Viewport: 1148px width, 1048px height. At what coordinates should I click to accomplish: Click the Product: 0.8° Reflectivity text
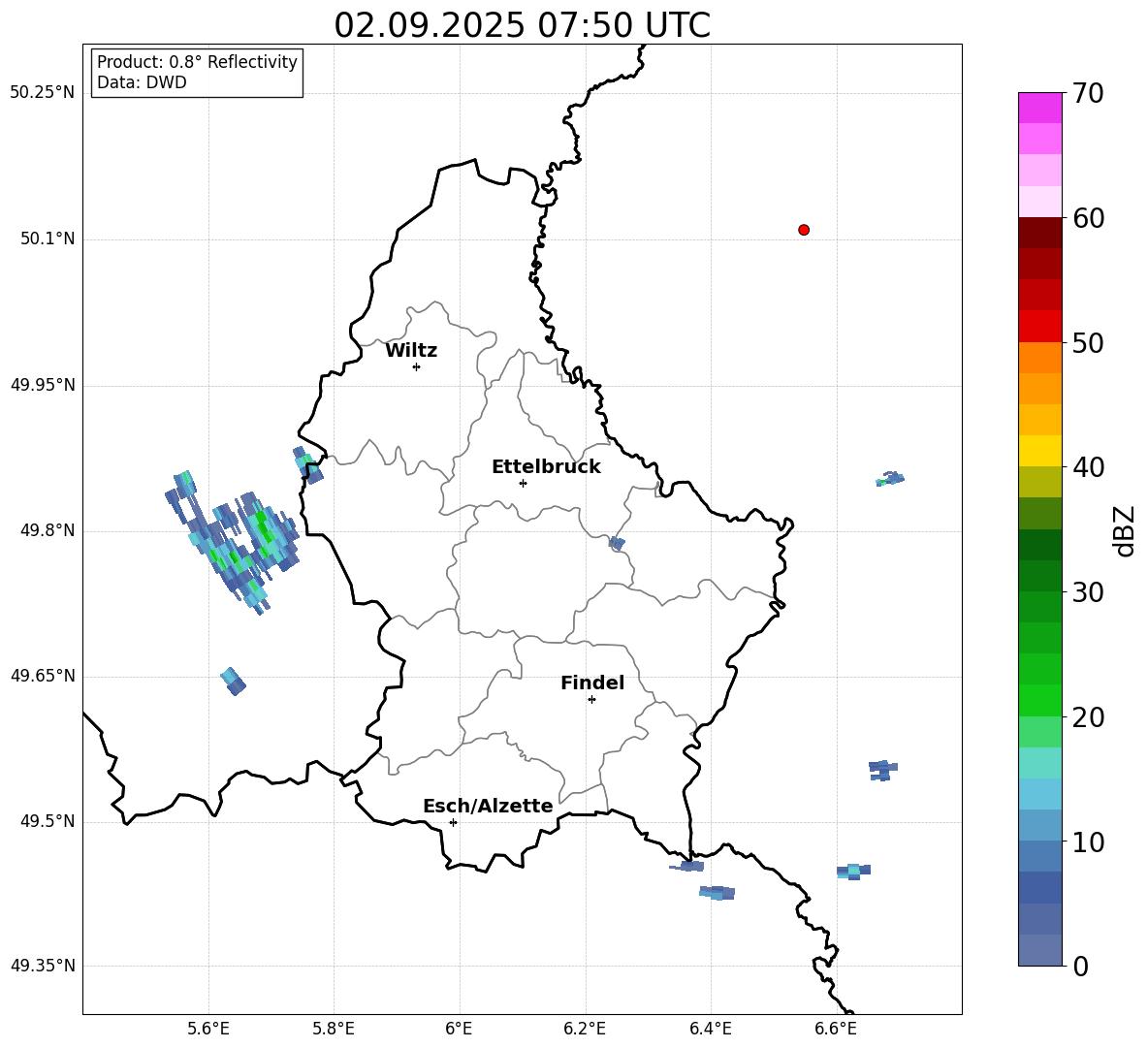point(197,62)
